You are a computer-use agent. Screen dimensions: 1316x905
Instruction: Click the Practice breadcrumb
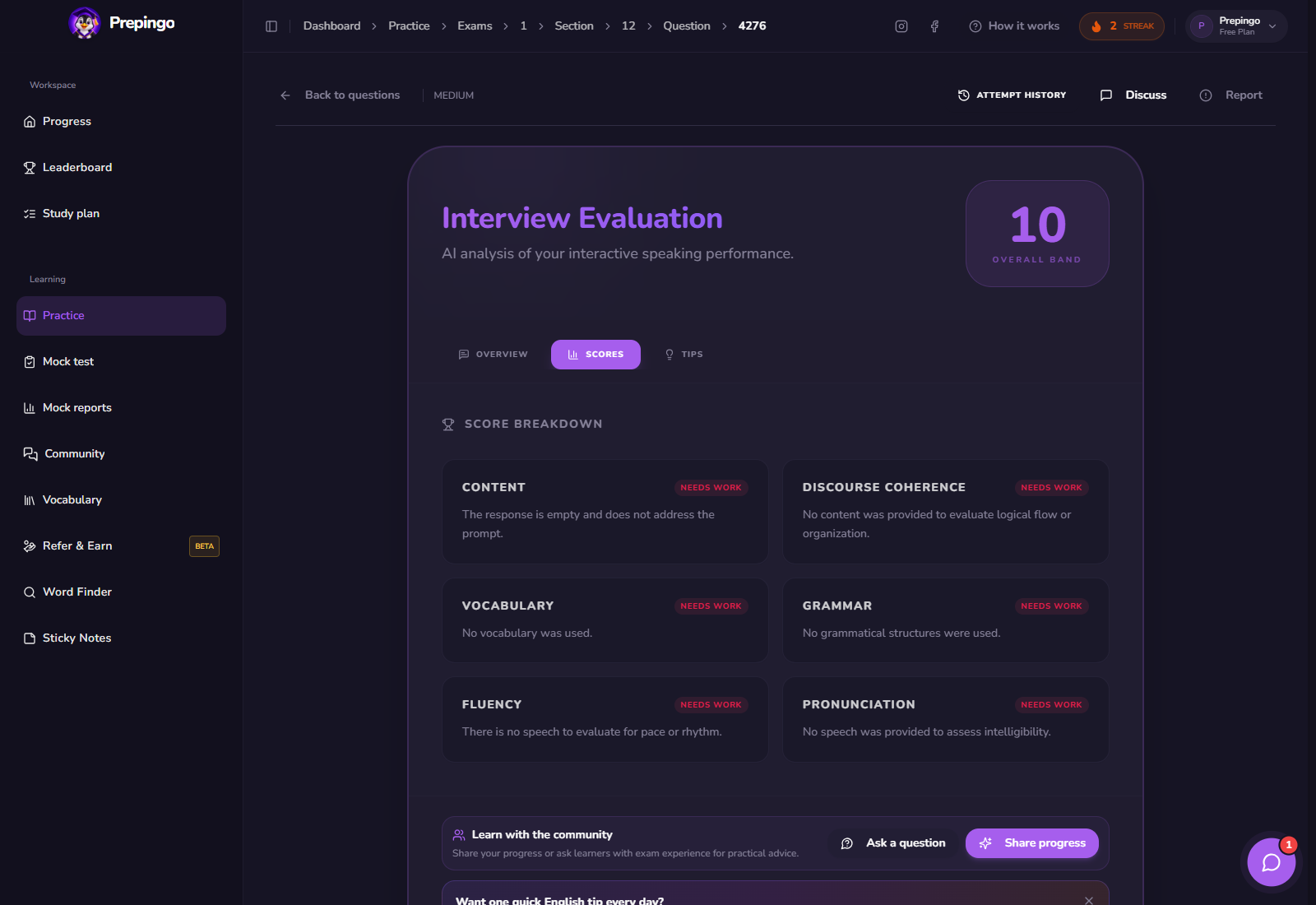click(409, 26)
